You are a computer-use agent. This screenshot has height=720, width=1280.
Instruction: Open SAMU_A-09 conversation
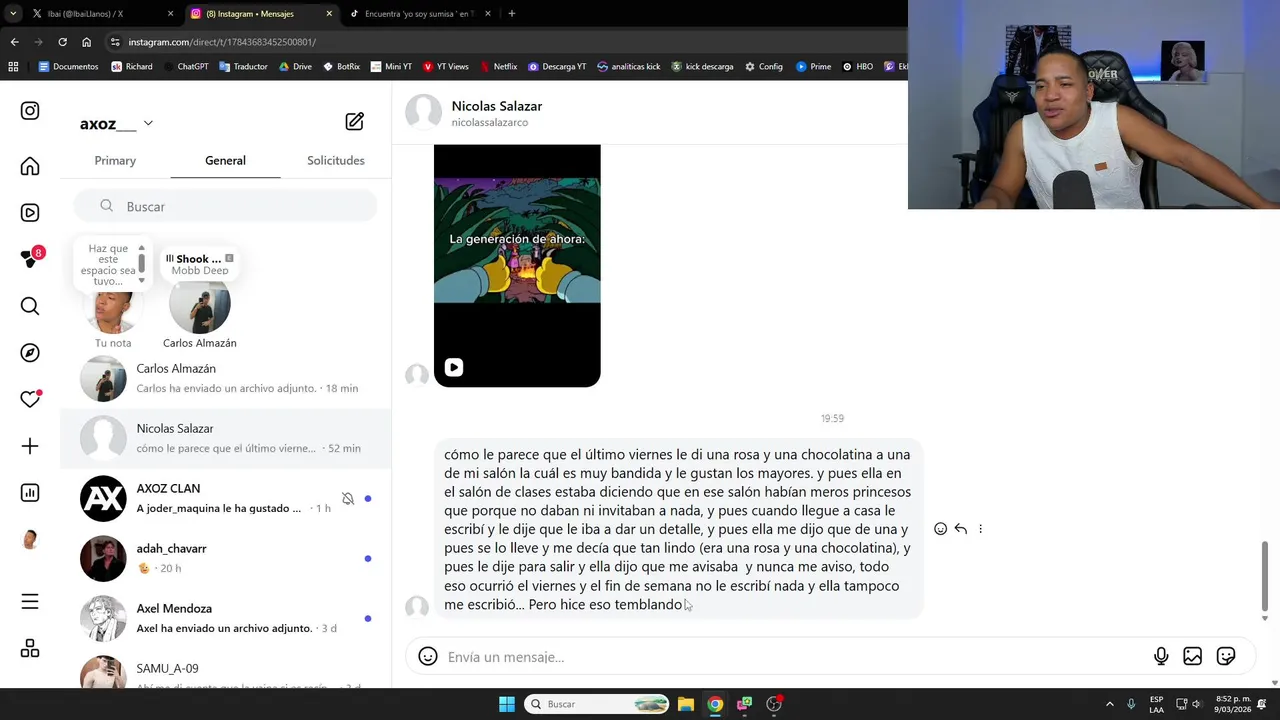[226, 669]
